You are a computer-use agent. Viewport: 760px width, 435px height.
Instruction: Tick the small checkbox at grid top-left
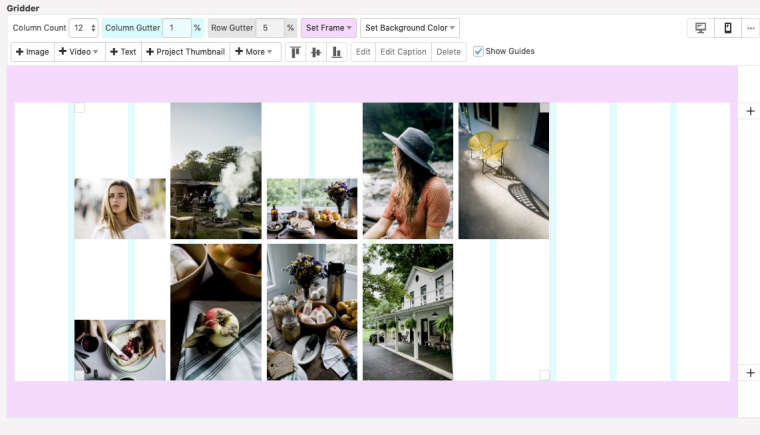tap(80, 108)
